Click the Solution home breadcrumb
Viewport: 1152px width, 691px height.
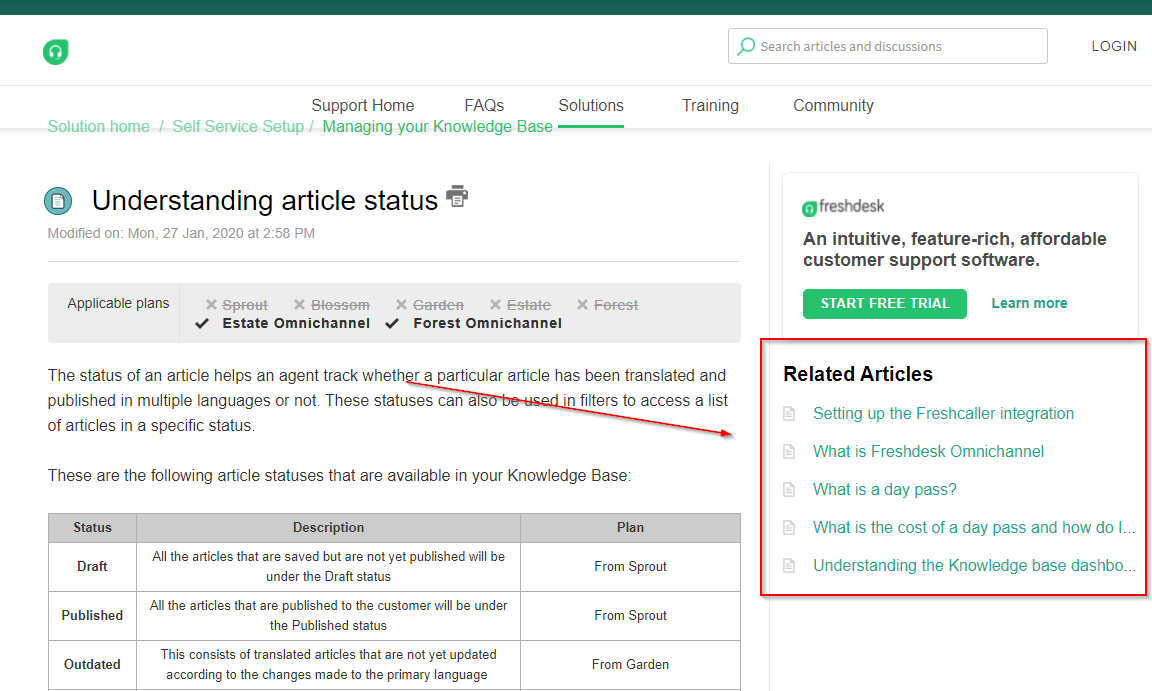coord(98,126)
